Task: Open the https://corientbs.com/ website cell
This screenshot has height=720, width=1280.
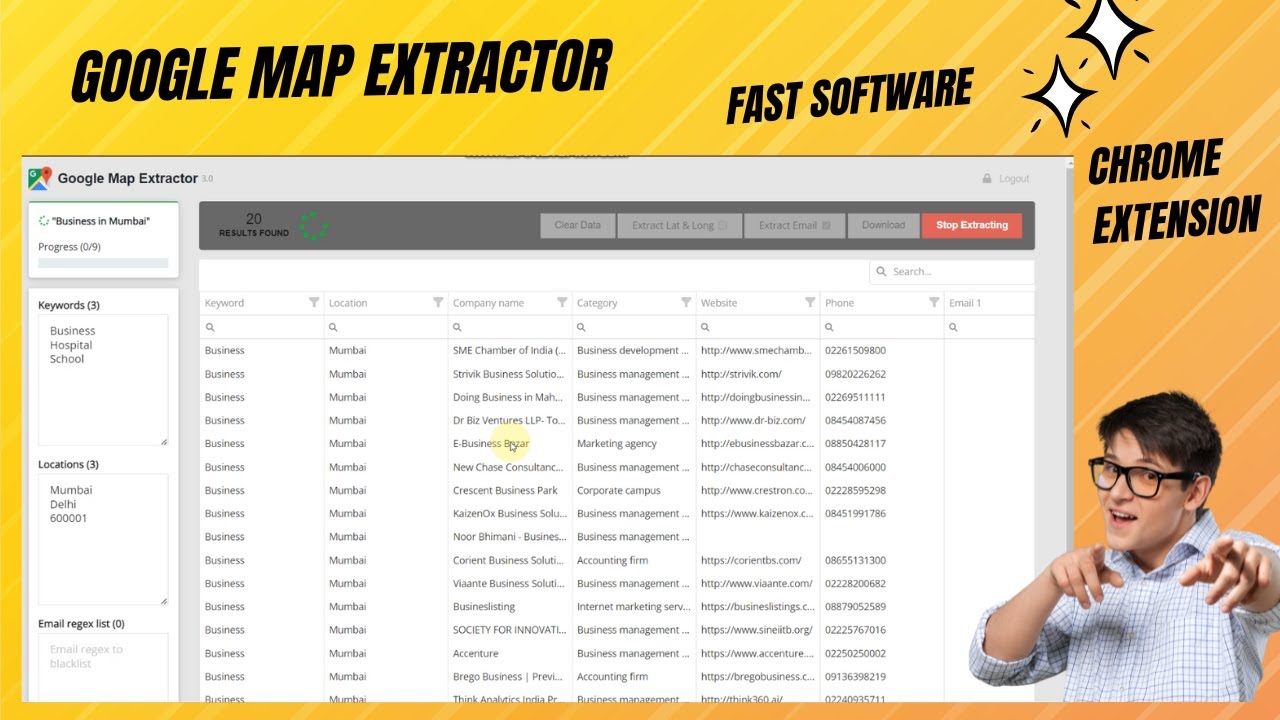Action: click(758, 561)
